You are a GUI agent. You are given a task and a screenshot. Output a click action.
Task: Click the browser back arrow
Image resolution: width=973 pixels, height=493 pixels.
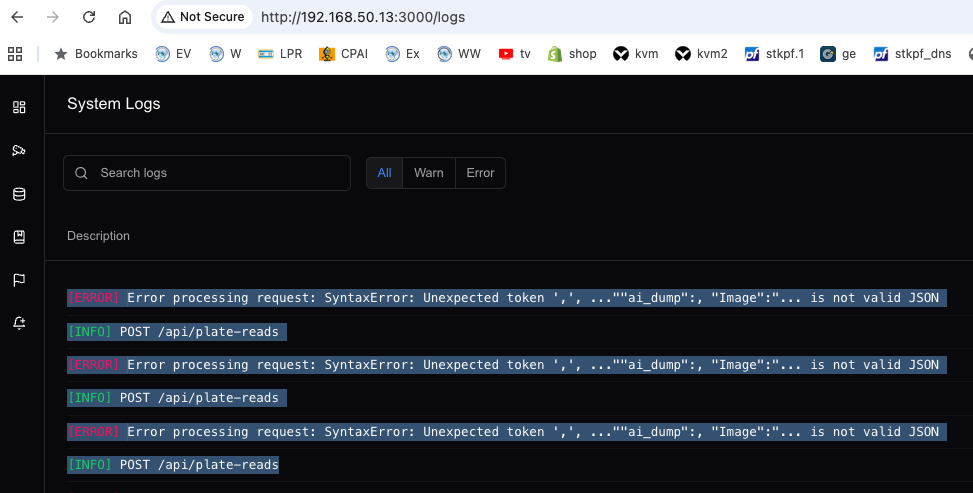tap(17, 17)
